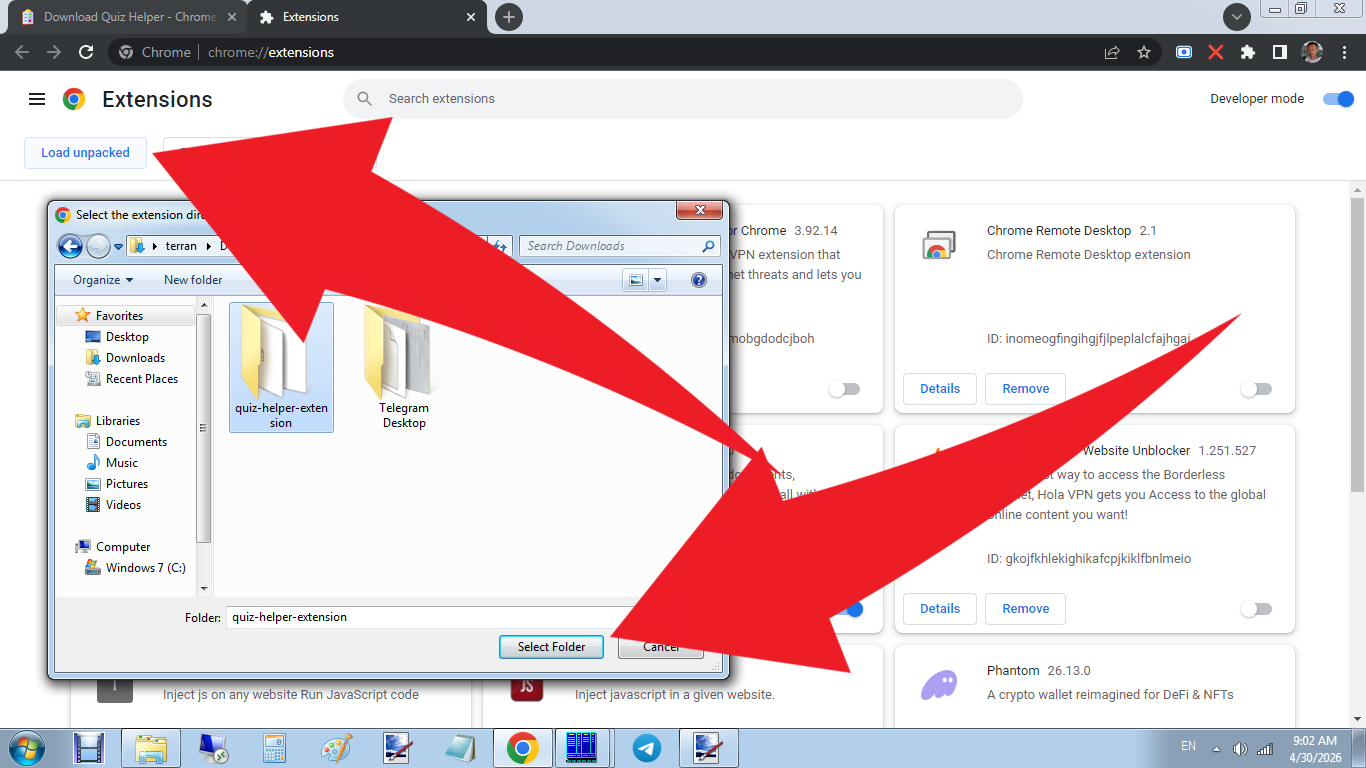Open the Documents library
Screen dimensions: 1366x768
click(x=136, y=442)
